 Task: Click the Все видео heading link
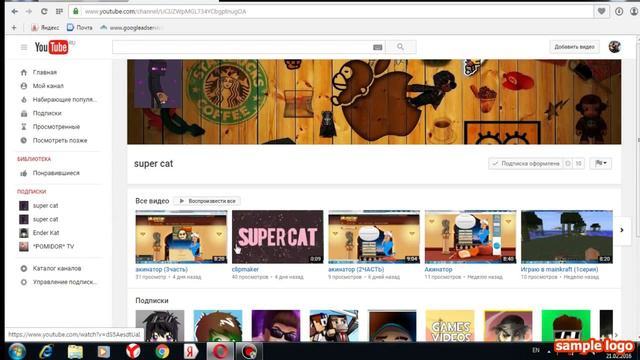point(152,201)
